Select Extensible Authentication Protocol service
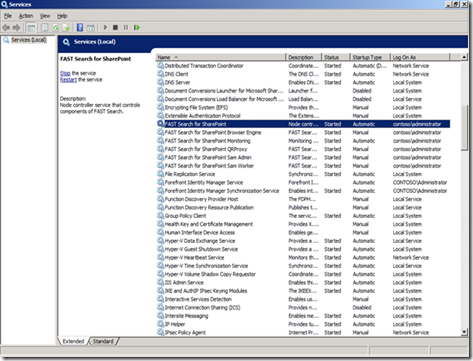This screenshot has width=473, height=361. (x=303, y=116)
